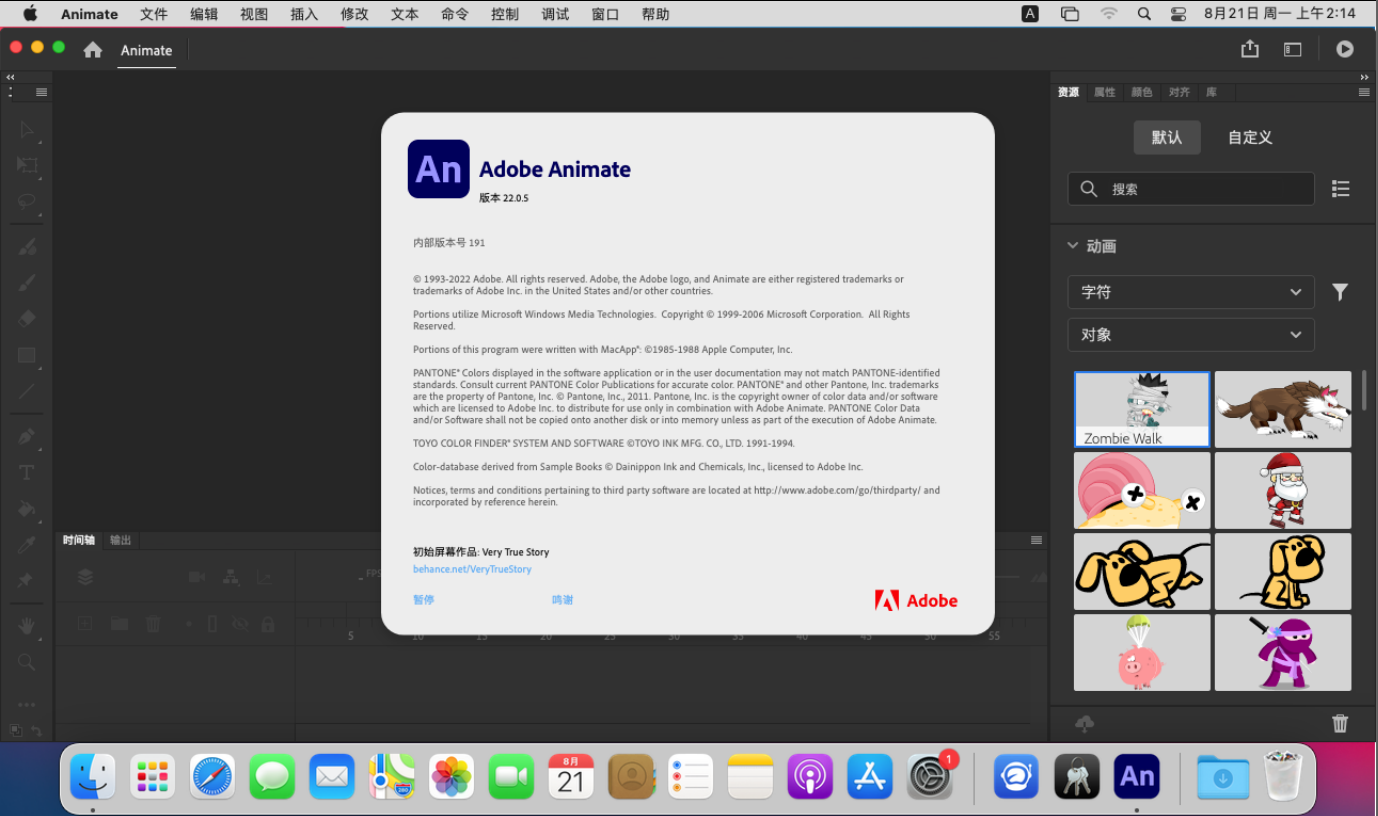
Task: Click the trash icon in Assets panel
Action: (1340, 724)
